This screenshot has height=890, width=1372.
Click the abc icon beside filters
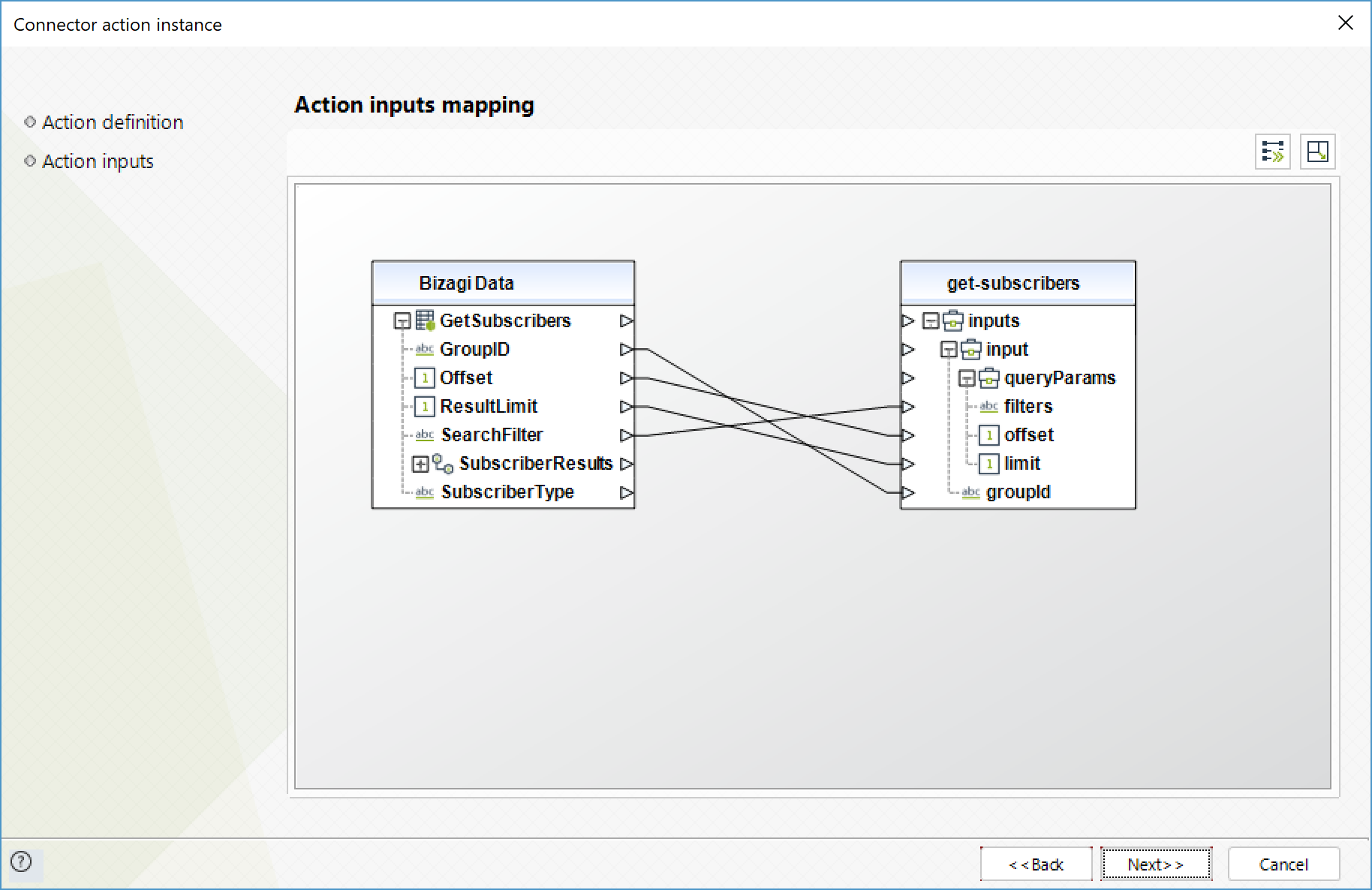989,406
